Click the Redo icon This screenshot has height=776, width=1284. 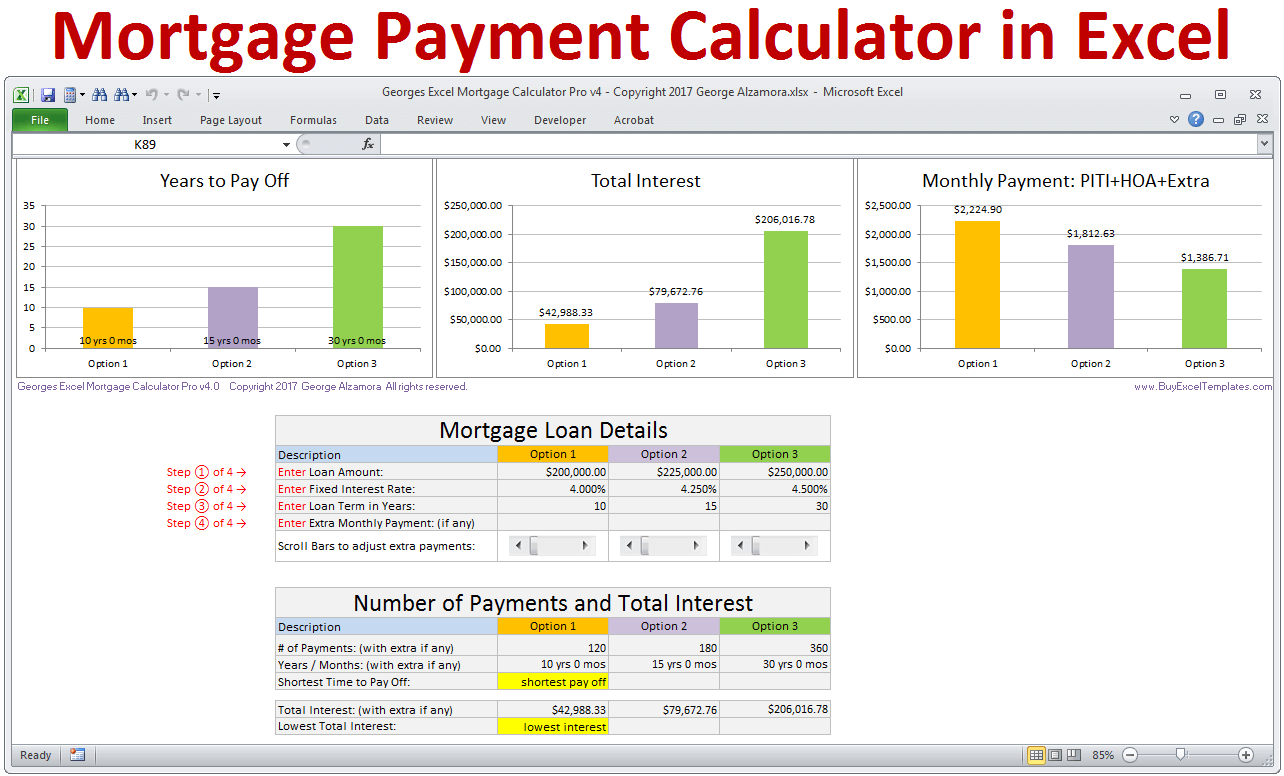[x=183, y=93]
